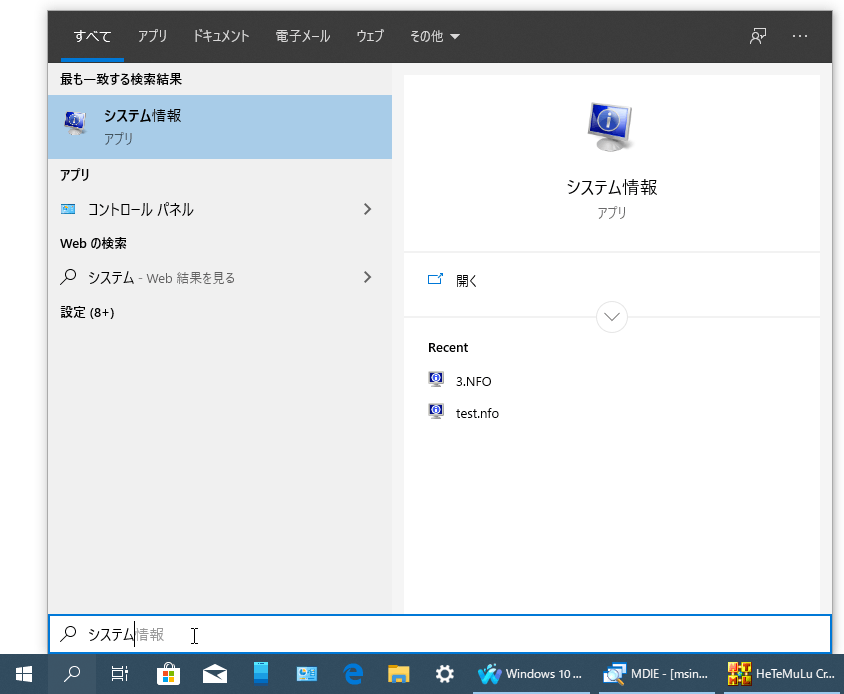
Task: Click the taskbar search button
Action: tap(72, 674)
